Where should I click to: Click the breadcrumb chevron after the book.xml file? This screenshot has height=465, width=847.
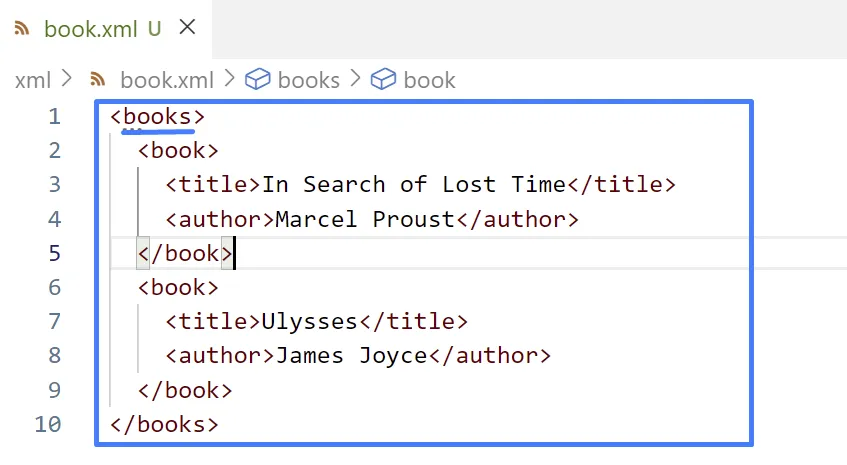tap(228, 80)
